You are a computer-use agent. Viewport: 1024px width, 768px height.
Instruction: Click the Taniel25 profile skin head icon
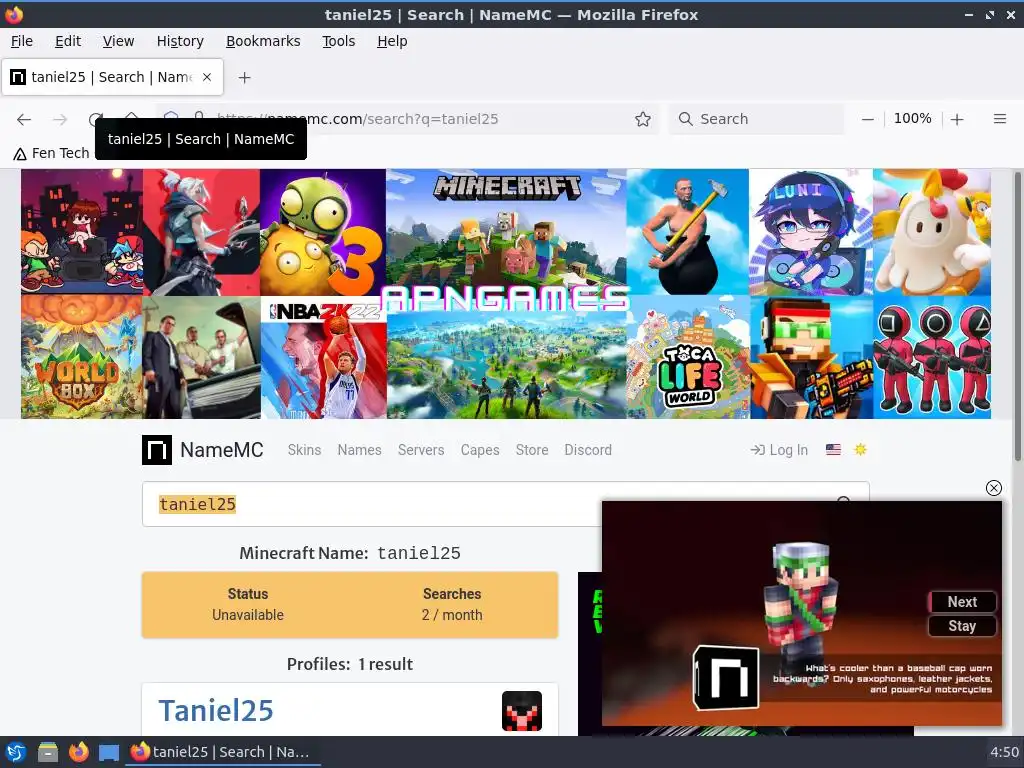click(521, 711)
